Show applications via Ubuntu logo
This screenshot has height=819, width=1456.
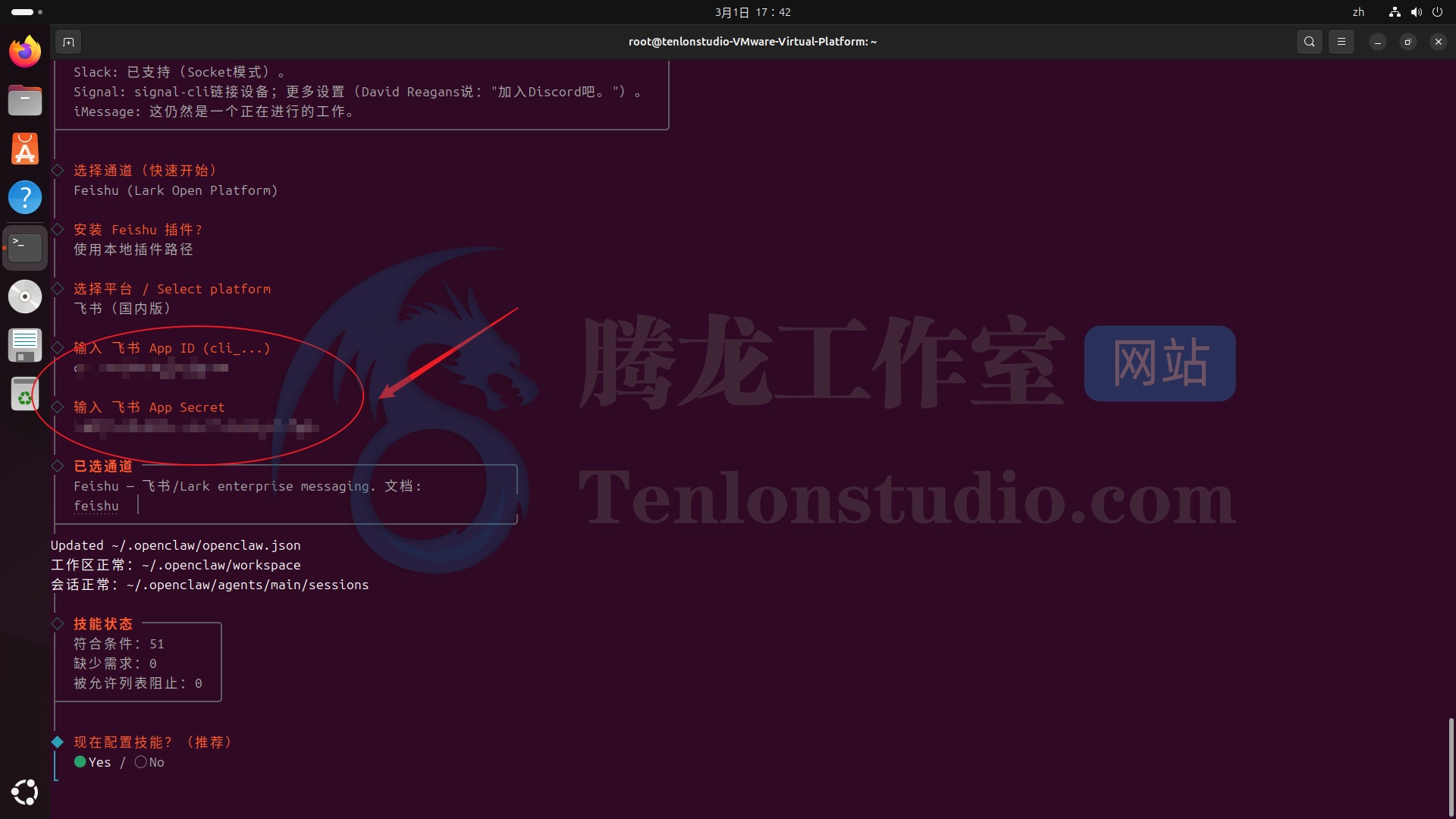coord(25,792)
